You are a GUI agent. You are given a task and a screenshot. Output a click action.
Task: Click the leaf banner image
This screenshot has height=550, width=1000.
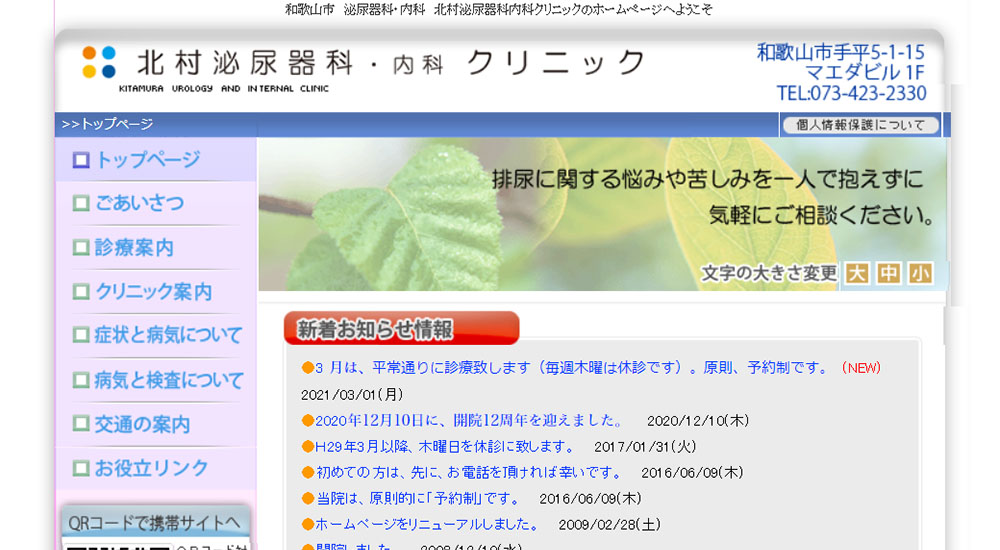[602, 214]
